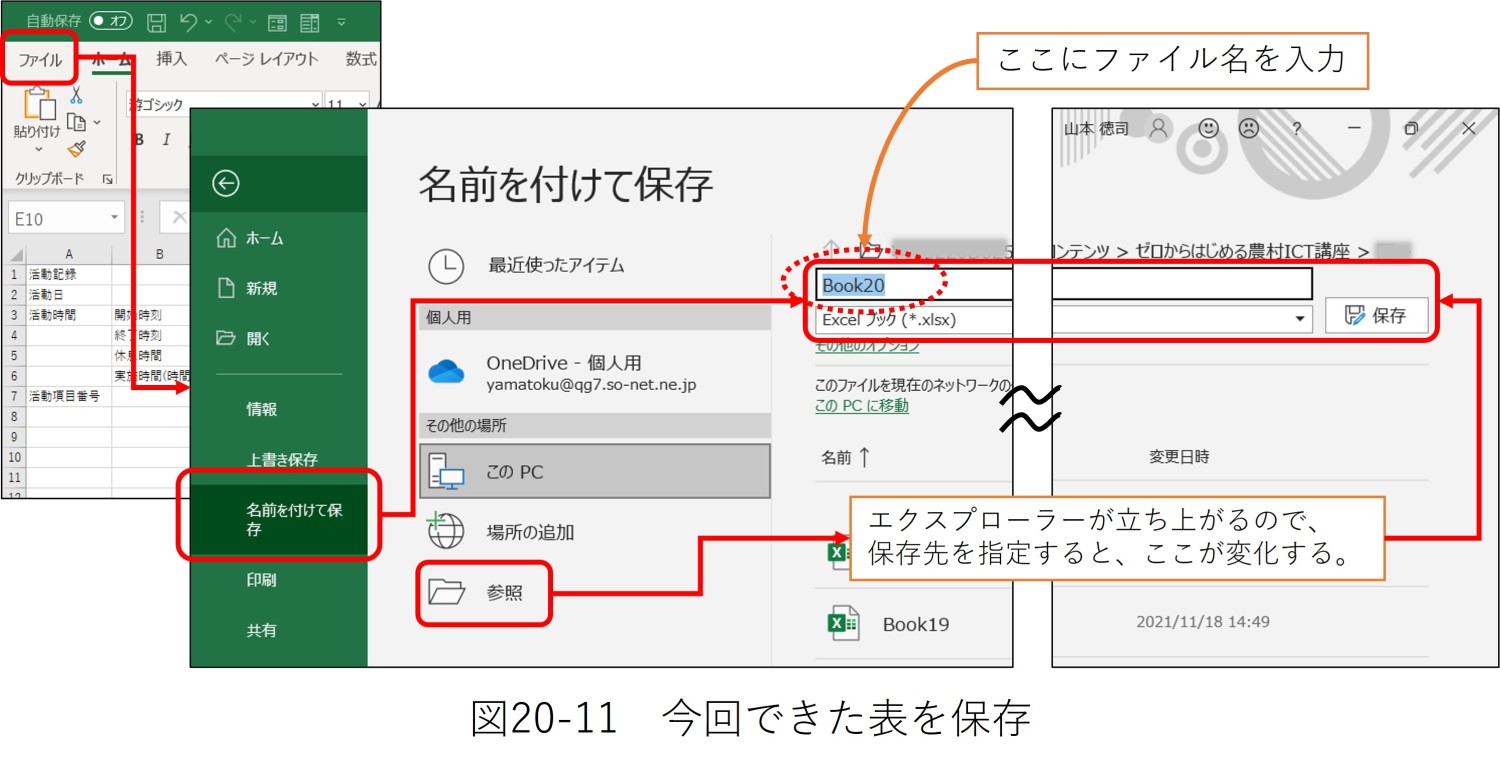This screenshot has height=770, width=1500.
Task: Open the copy options dropdown arrow
Action: tap(97, 123)
